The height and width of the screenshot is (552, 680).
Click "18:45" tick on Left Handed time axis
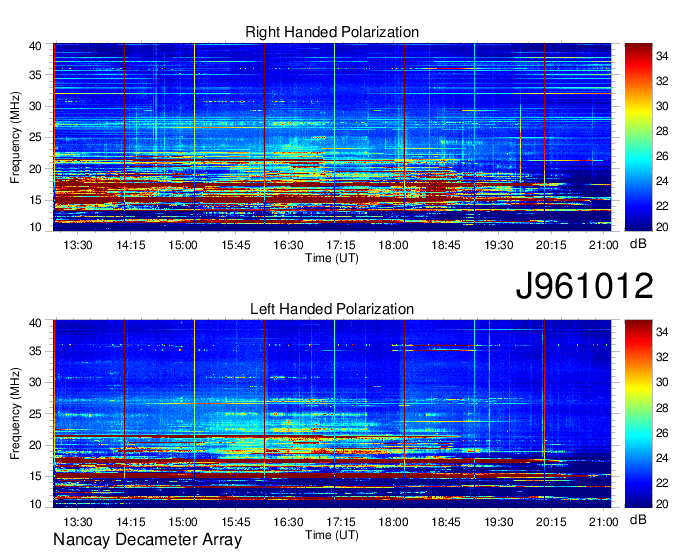[x=446, y=522]
